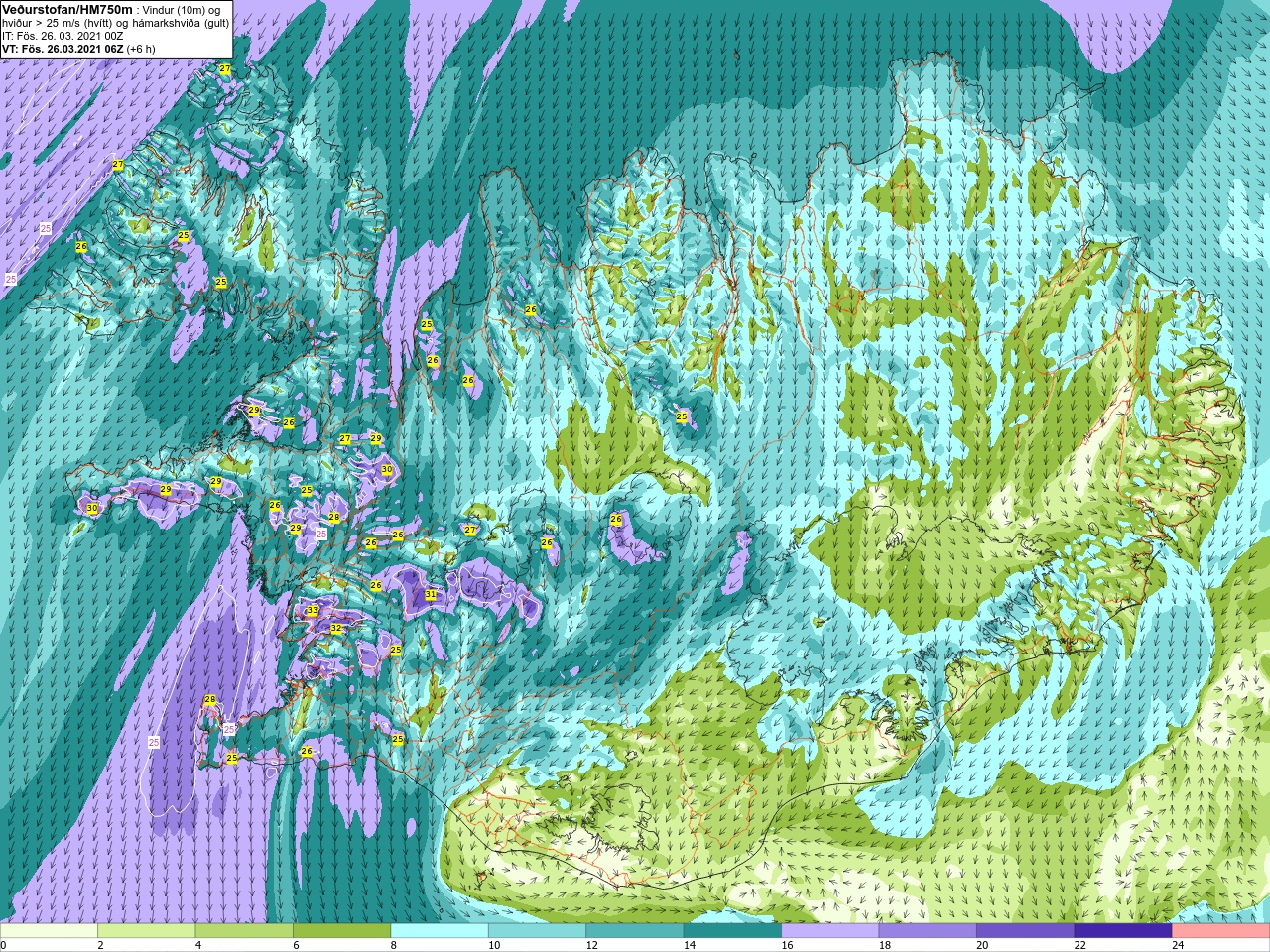Click the 'VT: Fös. 26.03.2021 06Z (+6 h)' line
Image resolution: width=1270 pixels, height=952 pixels.
click(x=78, y=49)
